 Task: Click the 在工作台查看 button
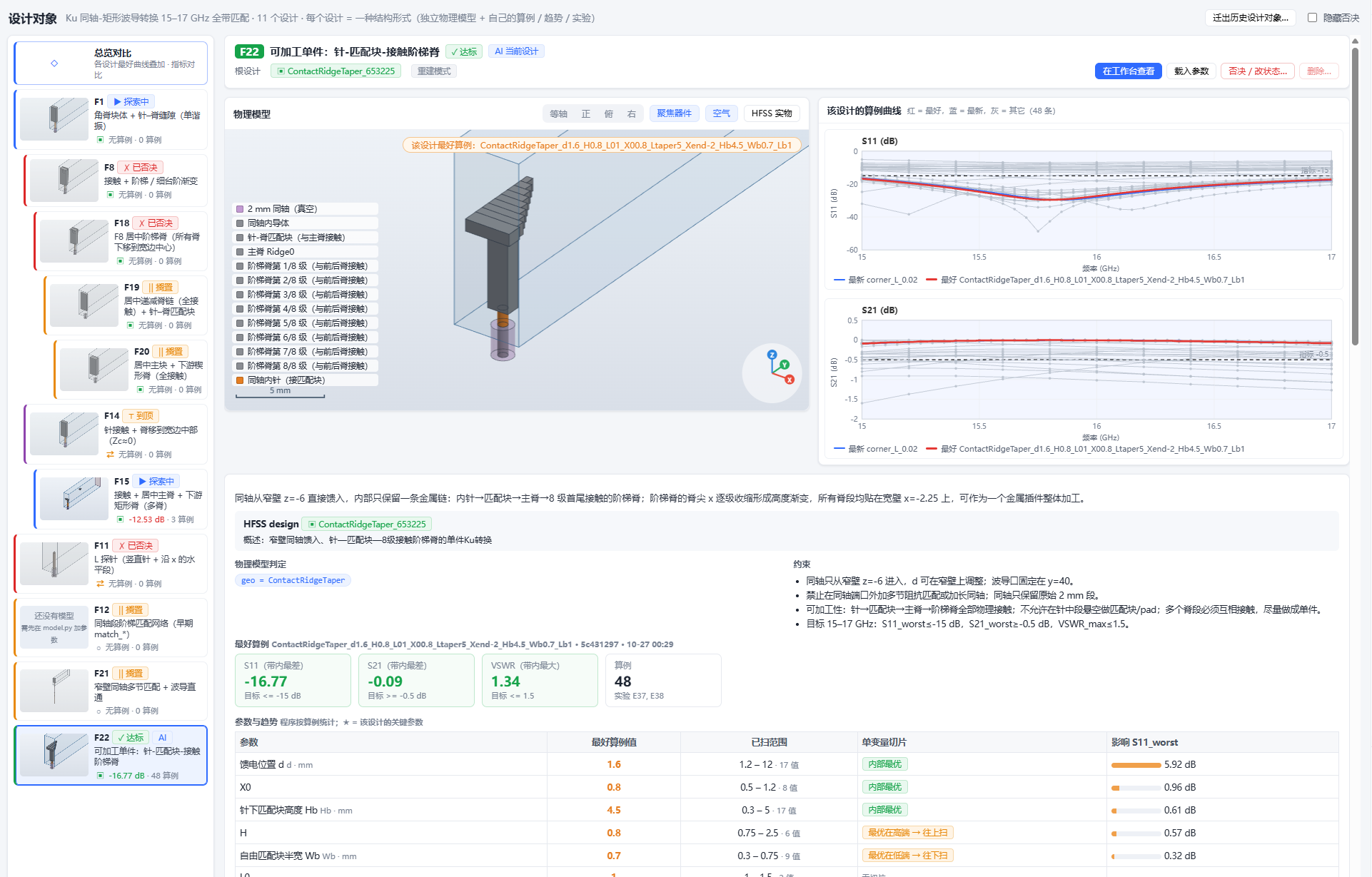tap(1128, 71)
